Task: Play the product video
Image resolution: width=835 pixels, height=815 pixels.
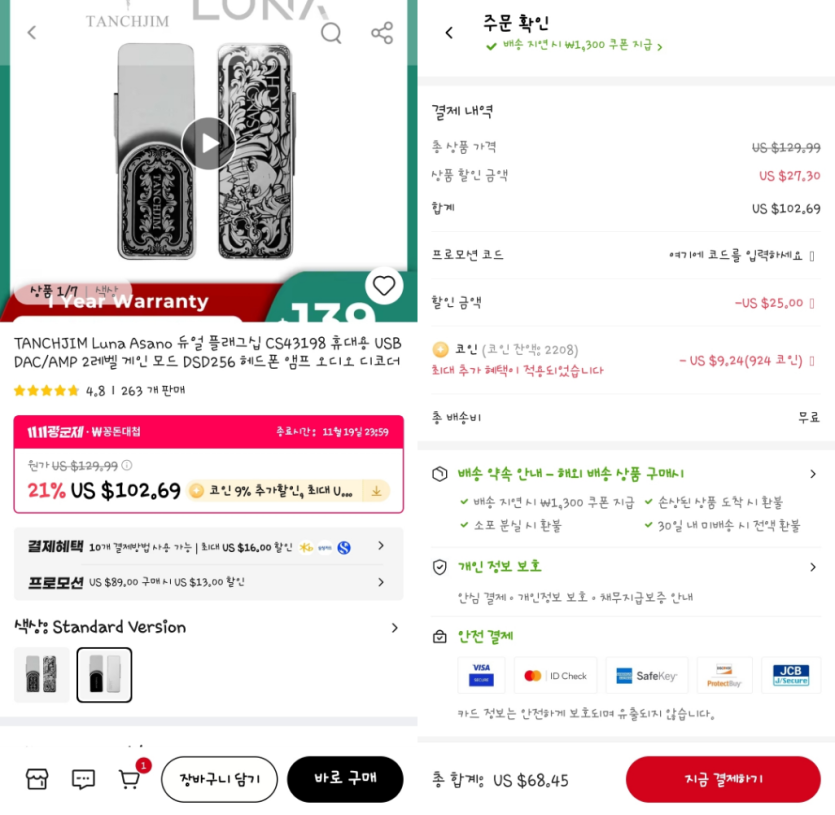Action: pyautogui.click(x=209, y=143)
